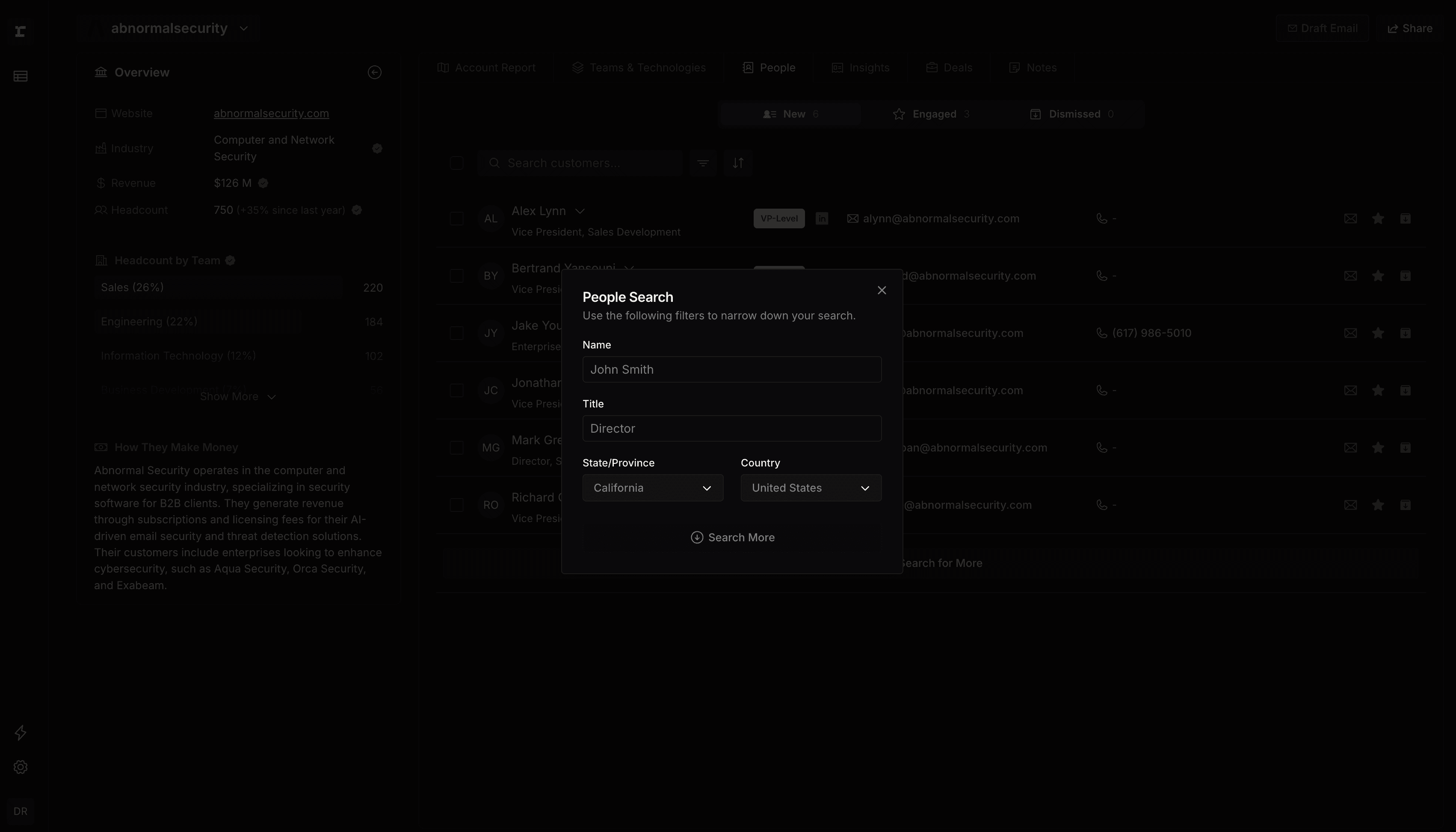The width and height of the screenshot is (1456, 832).
Task: Star Alex Lynn as engaged
Action: 1378,219
